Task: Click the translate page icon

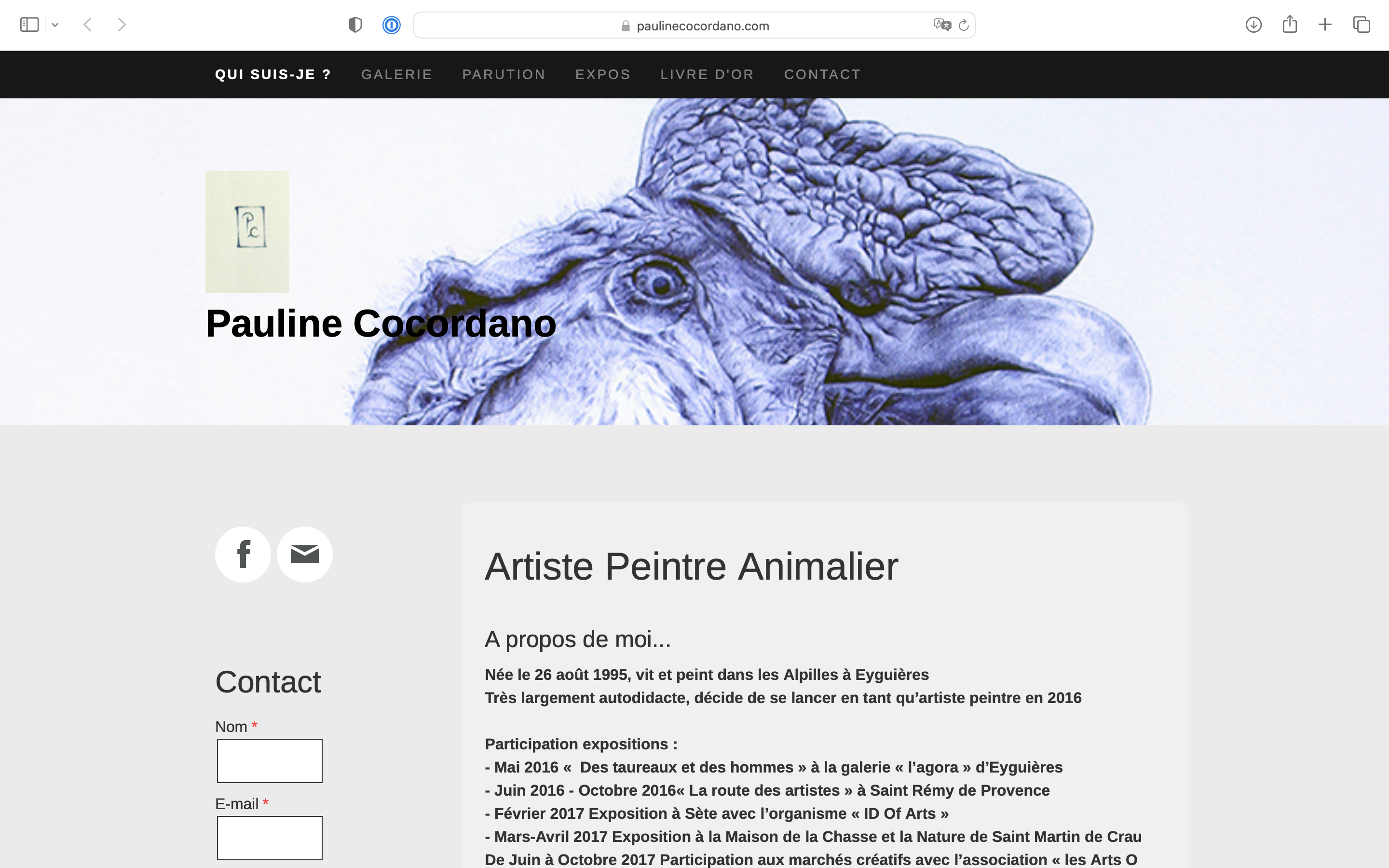Action: point(942,25)
